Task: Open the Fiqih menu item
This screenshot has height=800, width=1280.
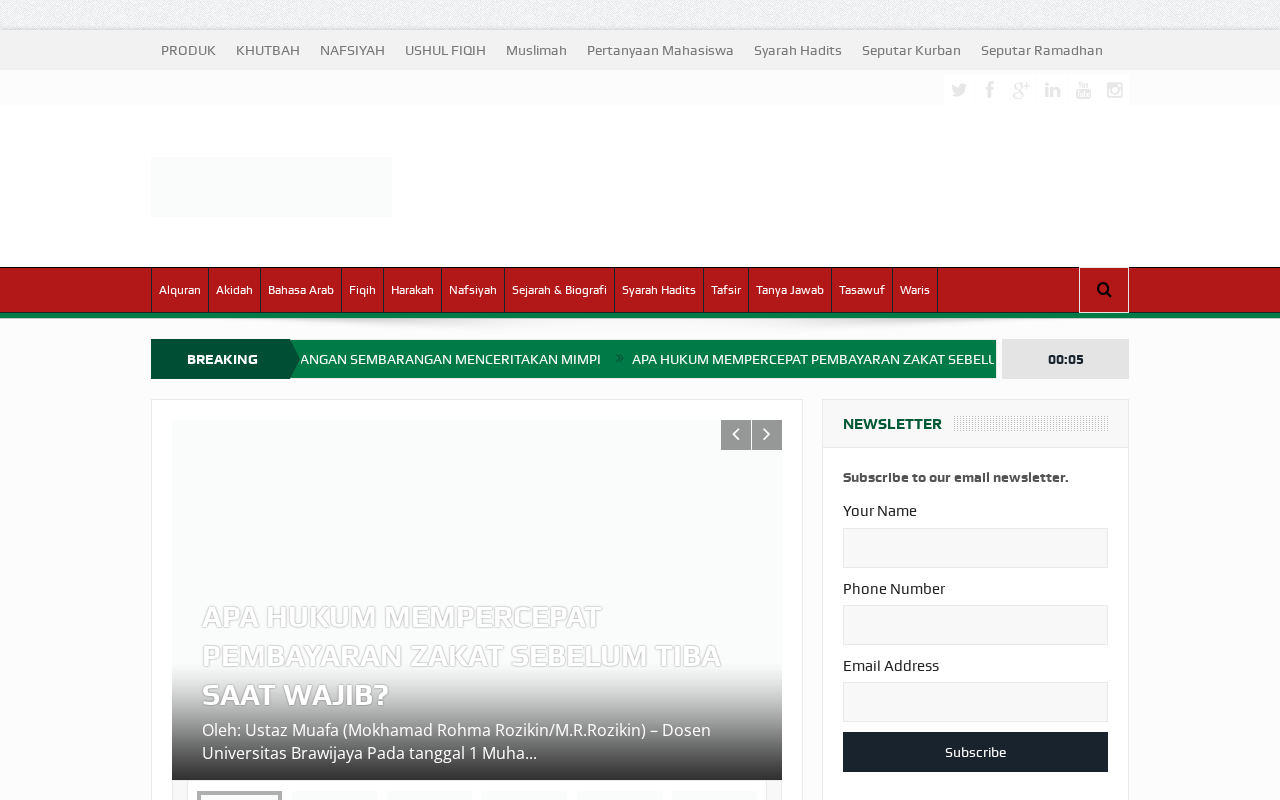Action: [x=362, y=290]
